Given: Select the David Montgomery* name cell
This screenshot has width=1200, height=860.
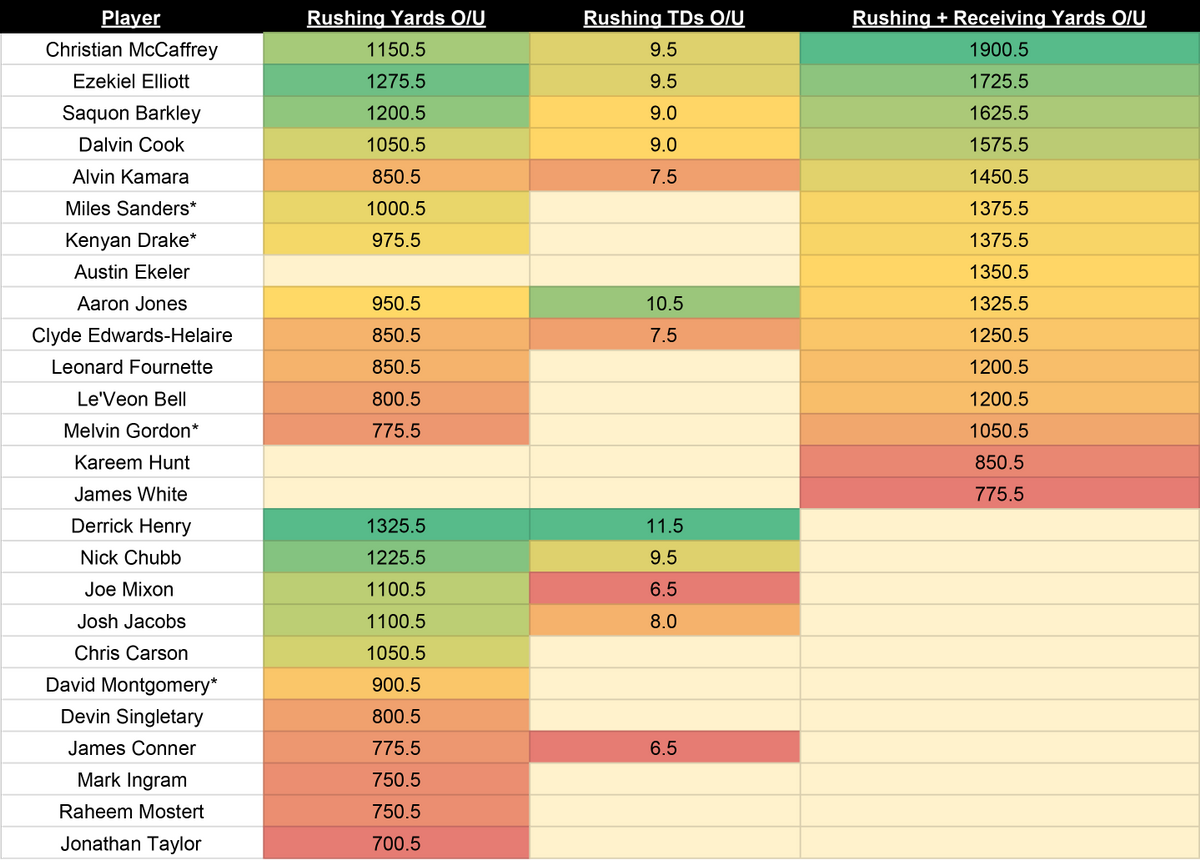Looking at the screenshot, I should (x=131, y=685).
